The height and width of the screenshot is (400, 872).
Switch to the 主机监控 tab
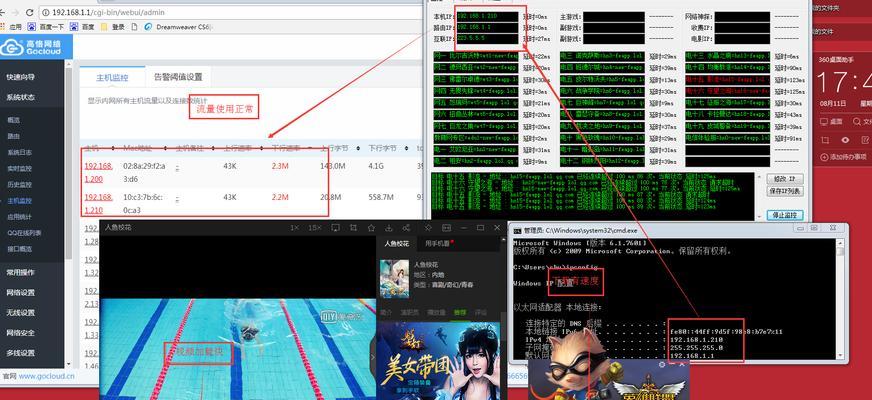[x=112, y=77]
